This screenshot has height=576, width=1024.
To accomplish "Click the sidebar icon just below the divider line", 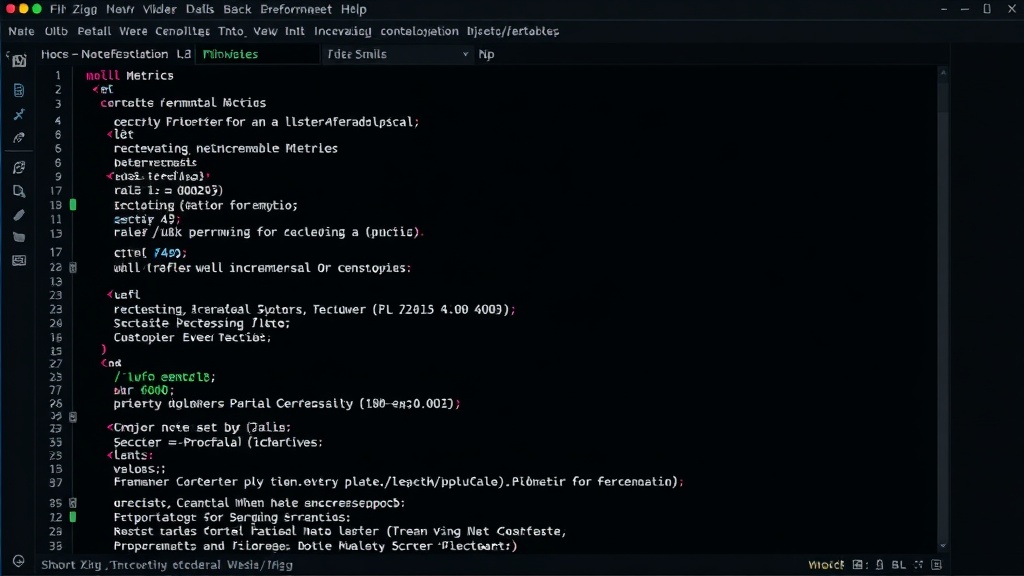I will click(19, 168).
